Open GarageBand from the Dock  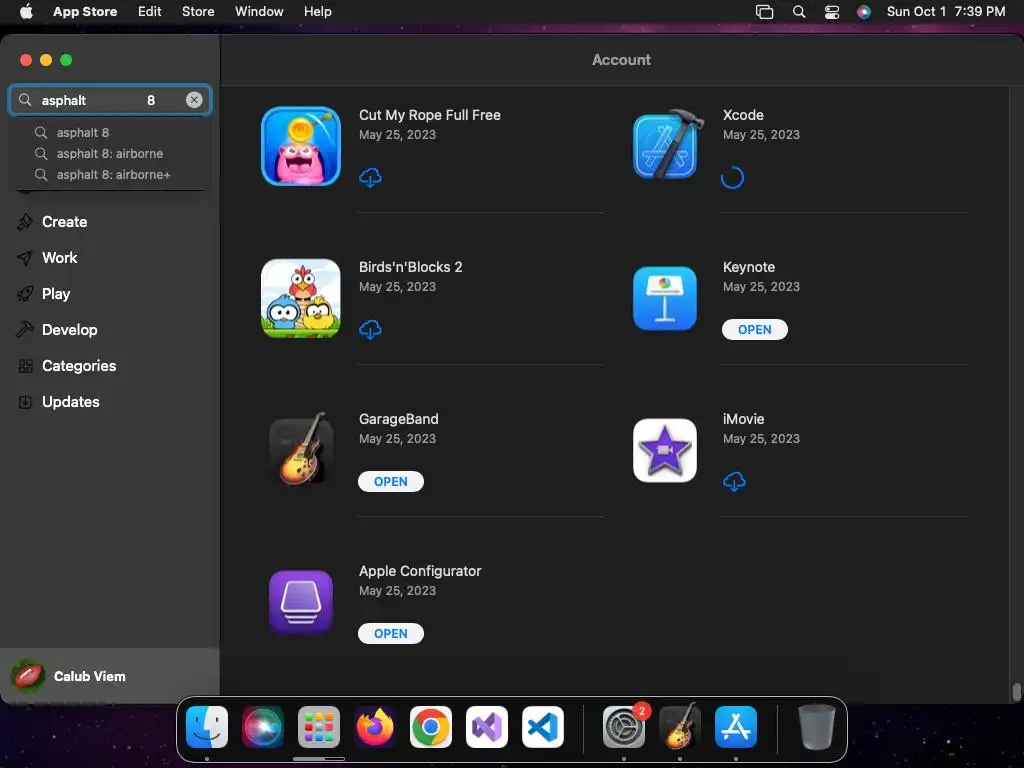point(680,727)
